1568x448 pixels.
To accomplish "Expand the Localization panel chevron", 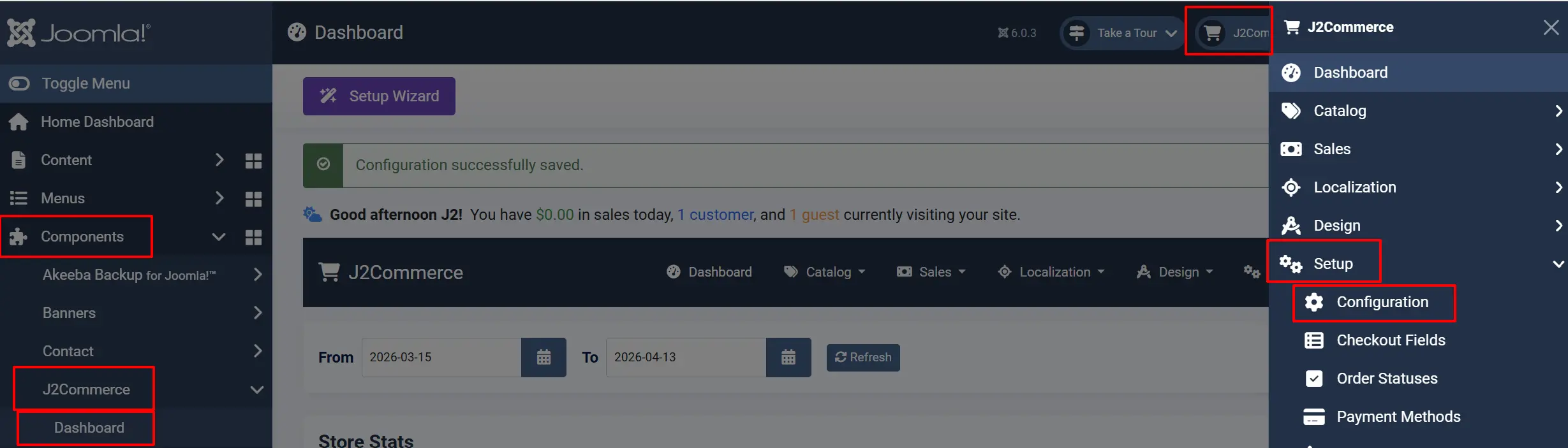I will coord(1558,187).
